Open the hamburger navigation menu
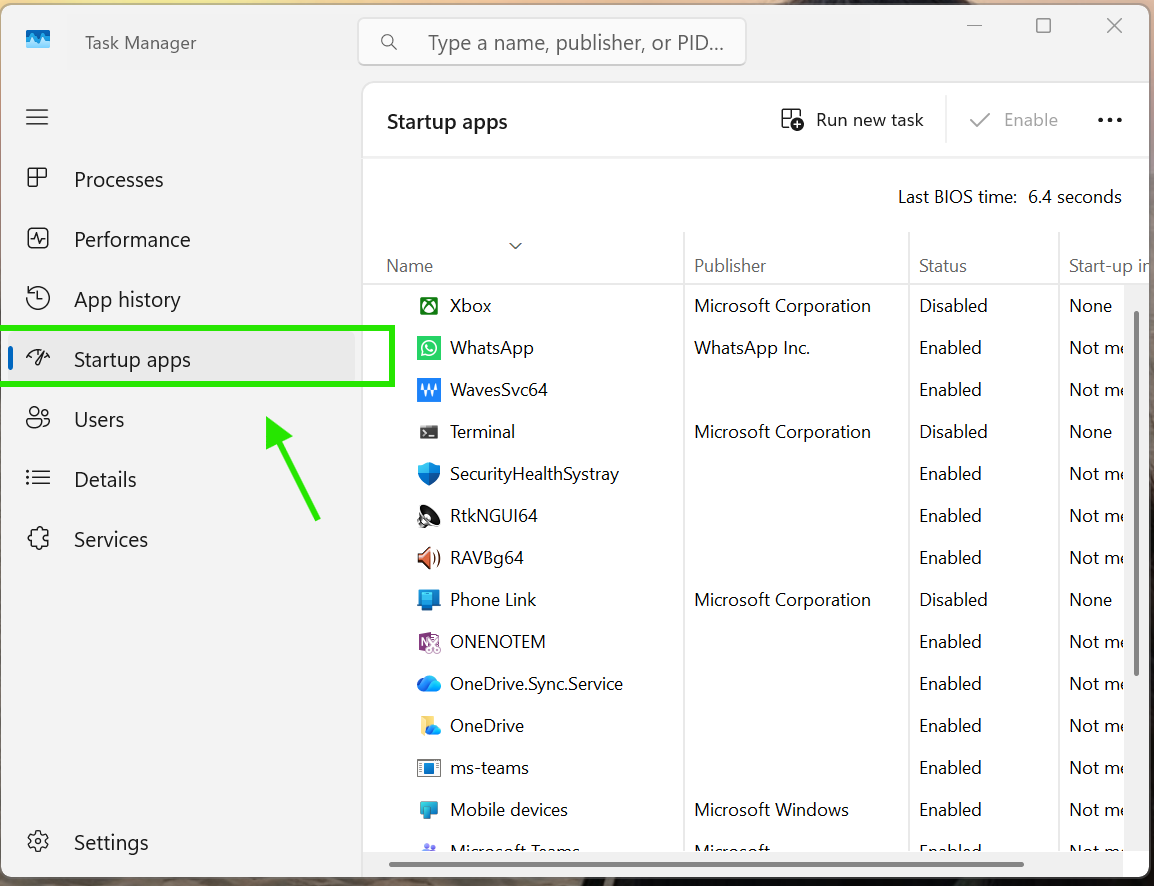The height and width of the screenshot is (886, 1154). pos(37,117)
